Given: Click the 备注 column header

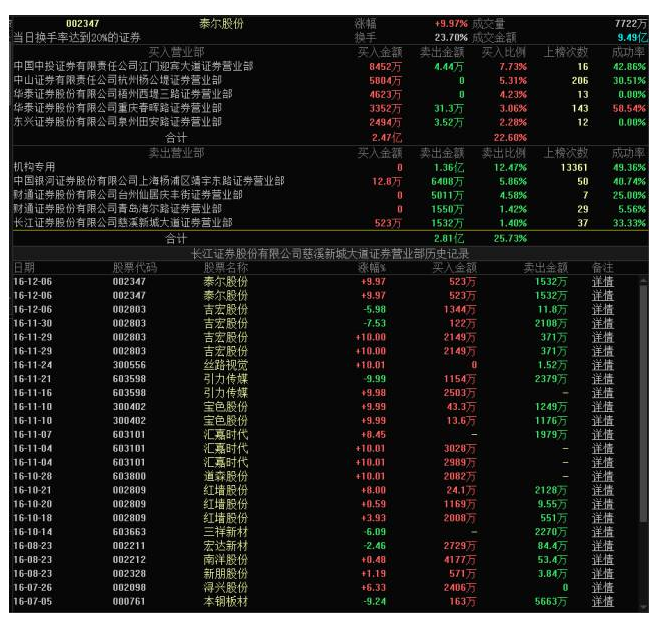Looking at the screenshot, I should (602, 267).
